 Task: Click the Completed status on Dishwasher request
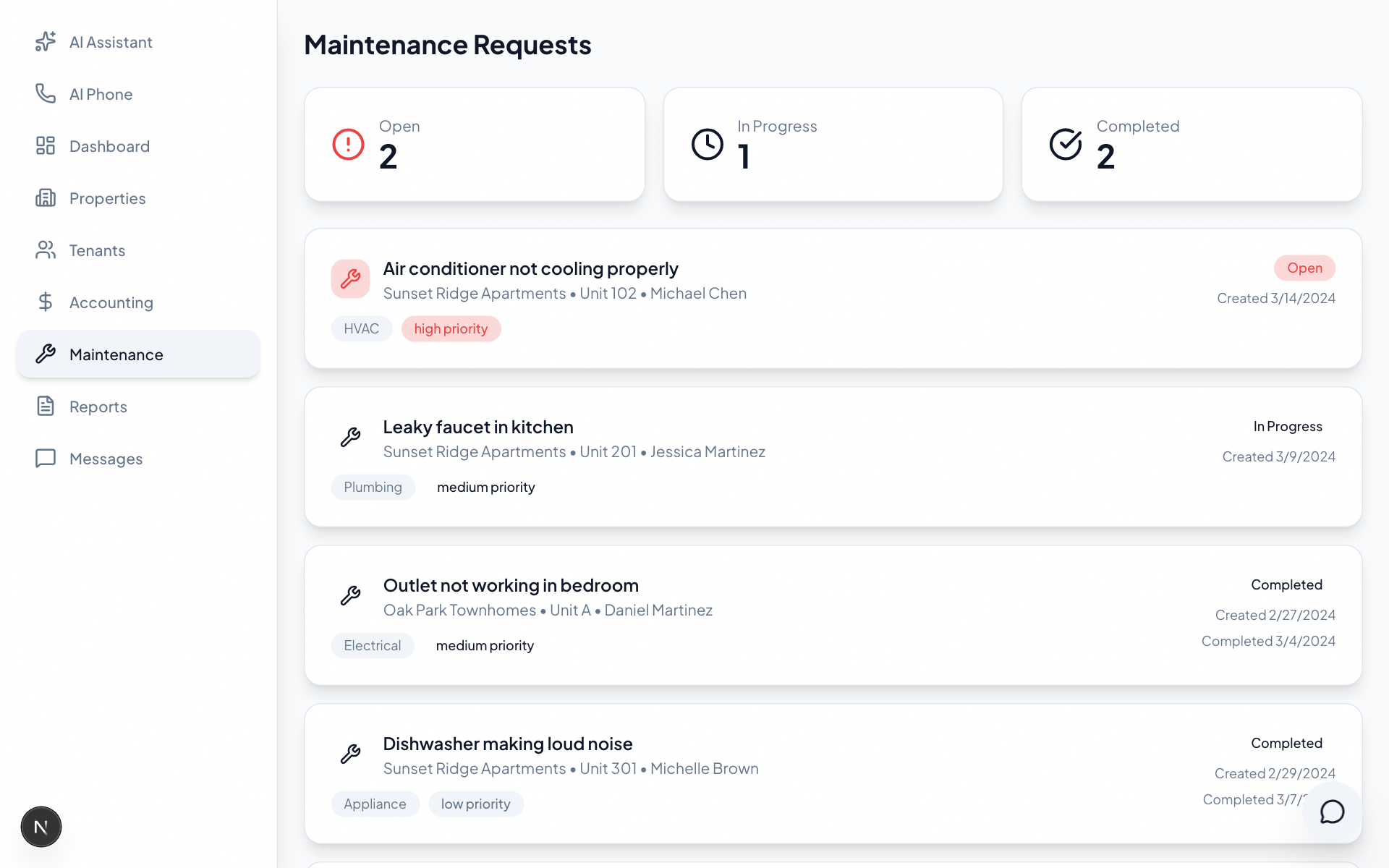[1286, 744]
